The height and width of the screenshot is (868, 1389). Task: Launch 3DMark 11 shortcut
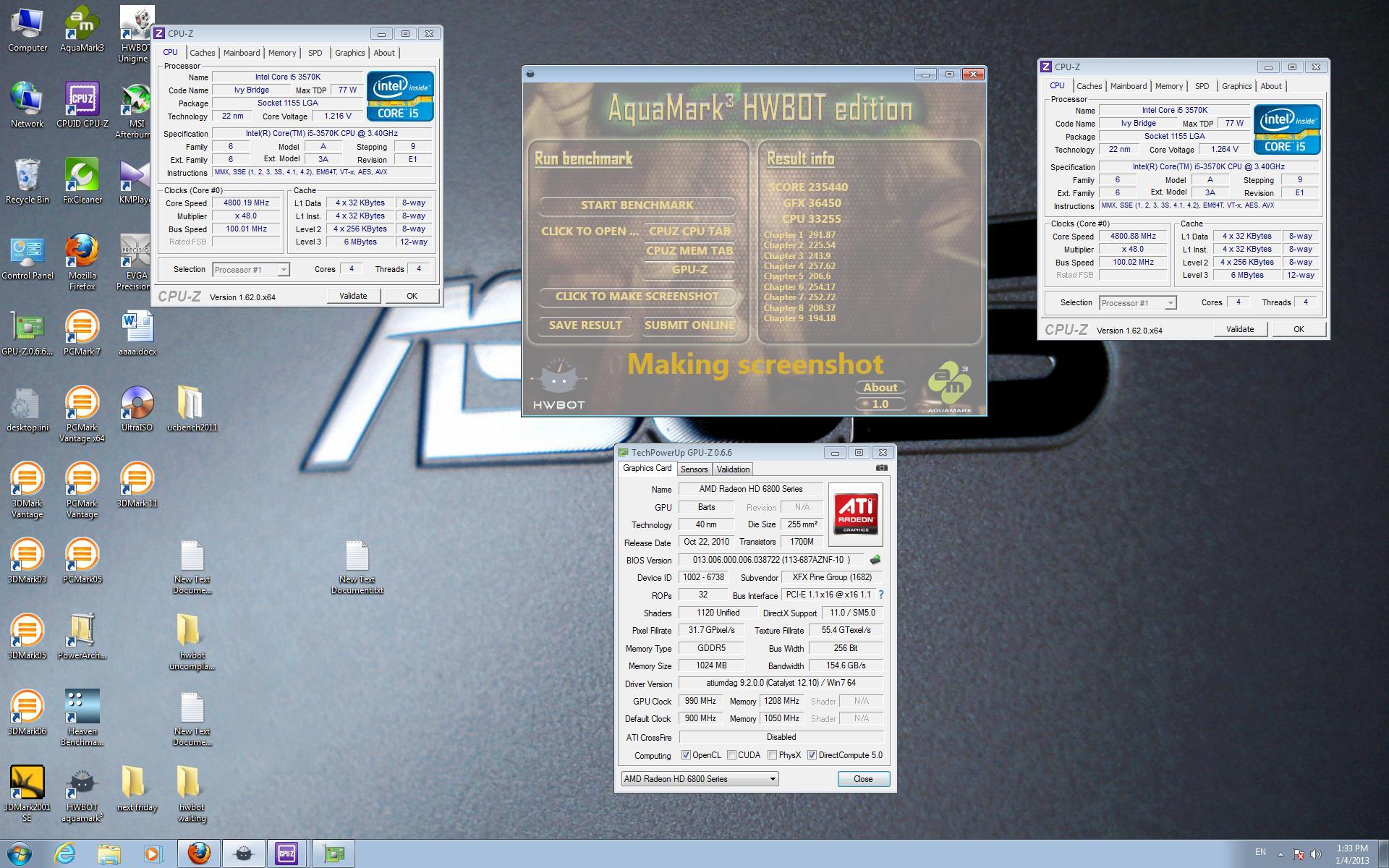[137, 485]
